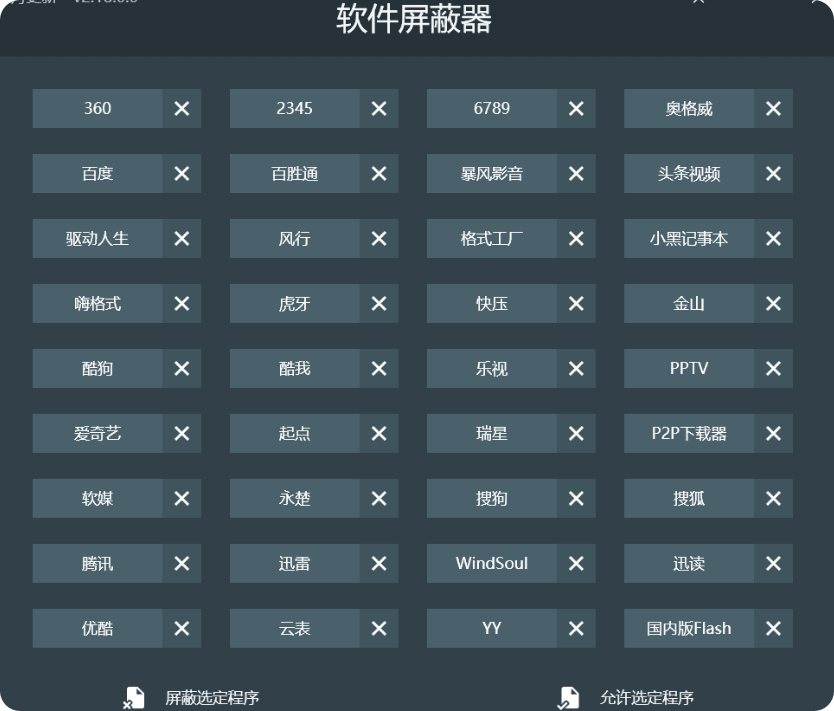Select the WindSoul software entry
Viewport: 834px width, 711px height.
[x=491, y=564]
